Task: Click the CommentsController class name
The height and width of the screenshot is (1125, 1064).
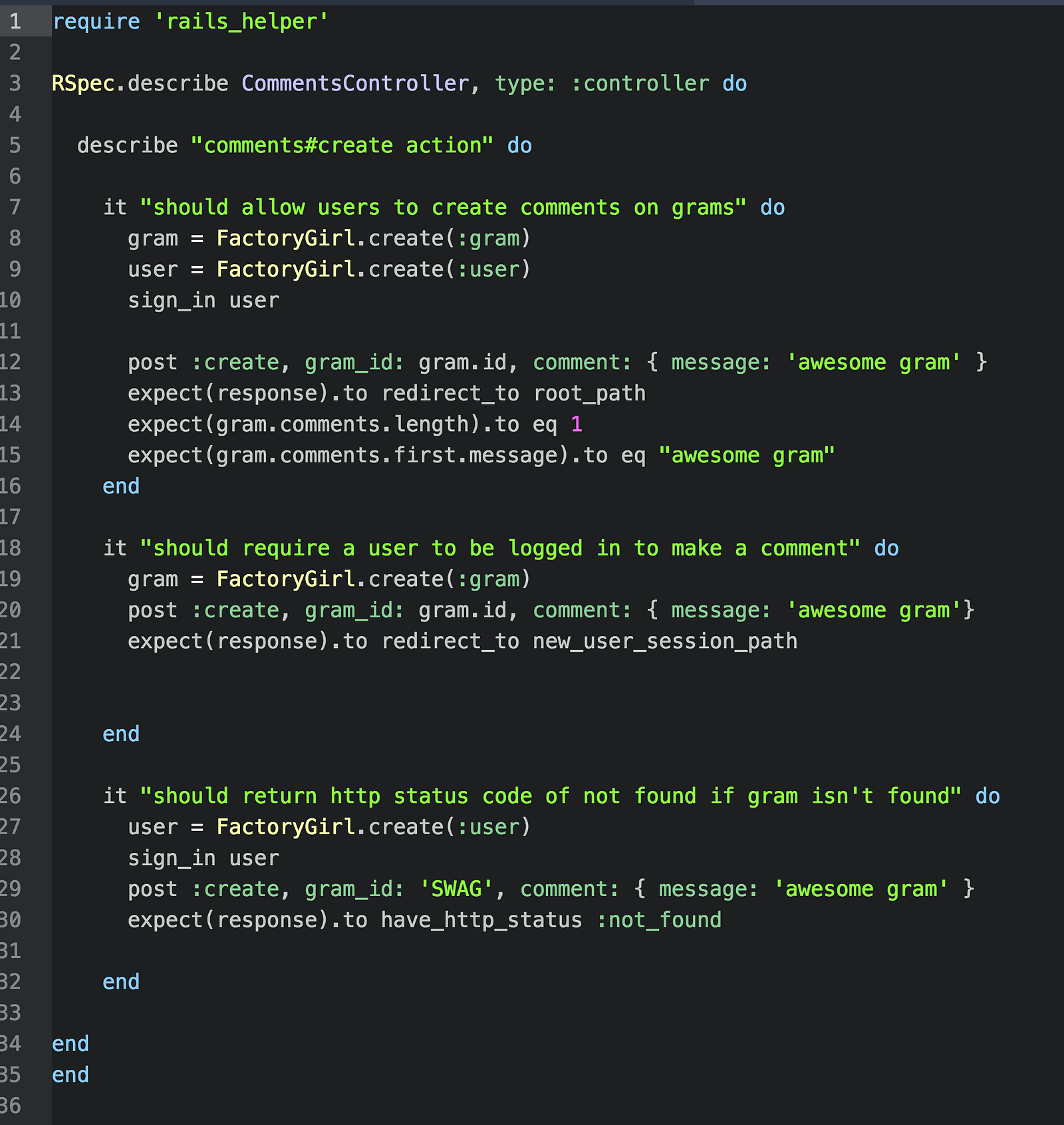Action: (355, 84)
